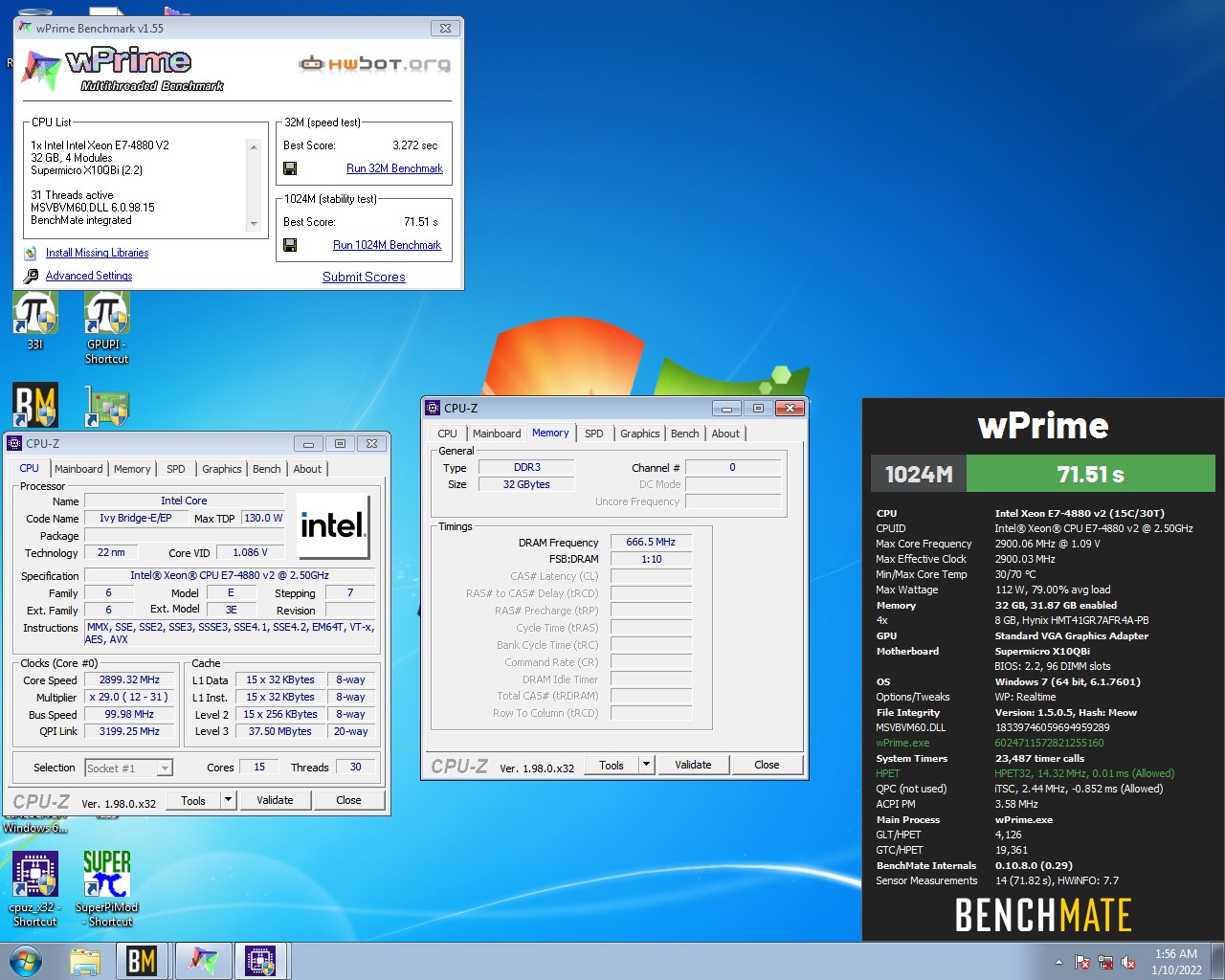Open SPD tab in Memory CPU-Z window
Image resolution: width=1225 pixels, height=980 pixels.
594,434
